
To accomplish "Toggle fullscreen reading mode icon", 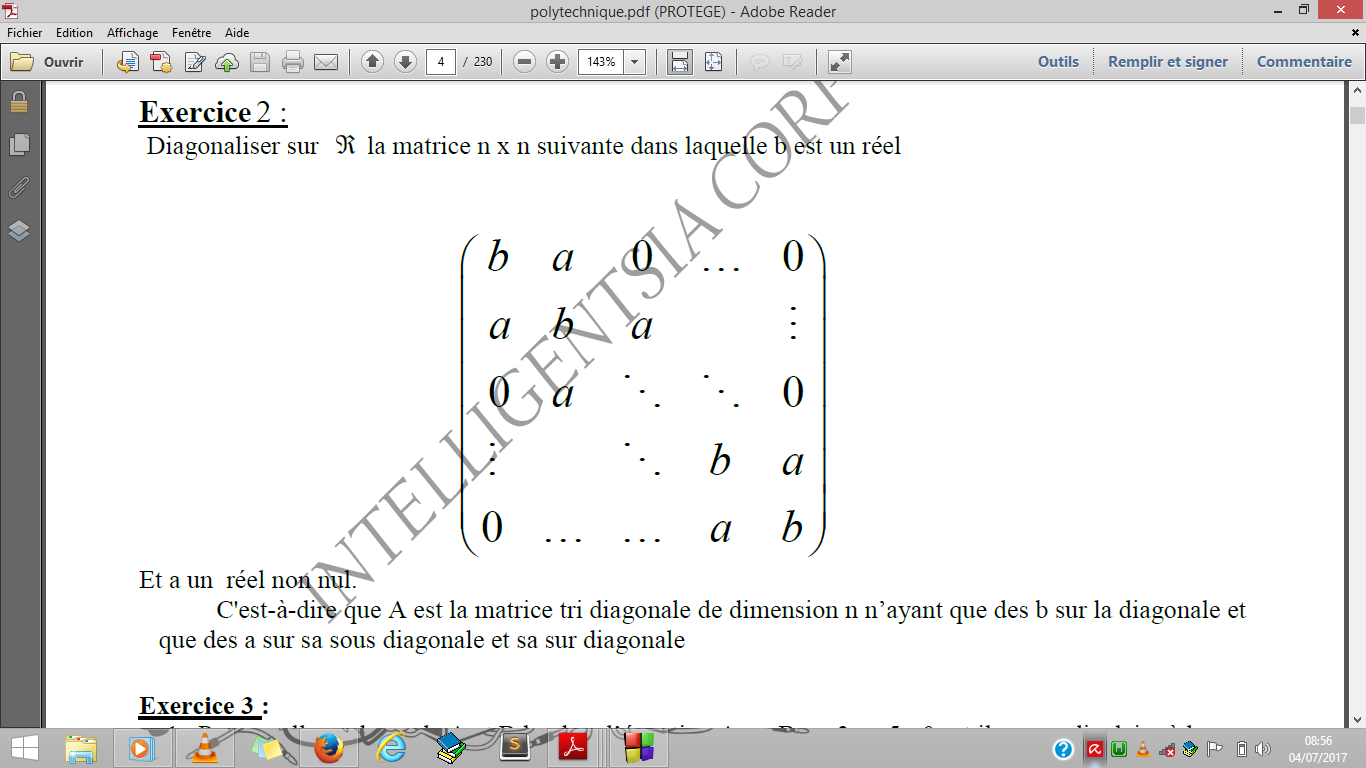I will point(838,61).
